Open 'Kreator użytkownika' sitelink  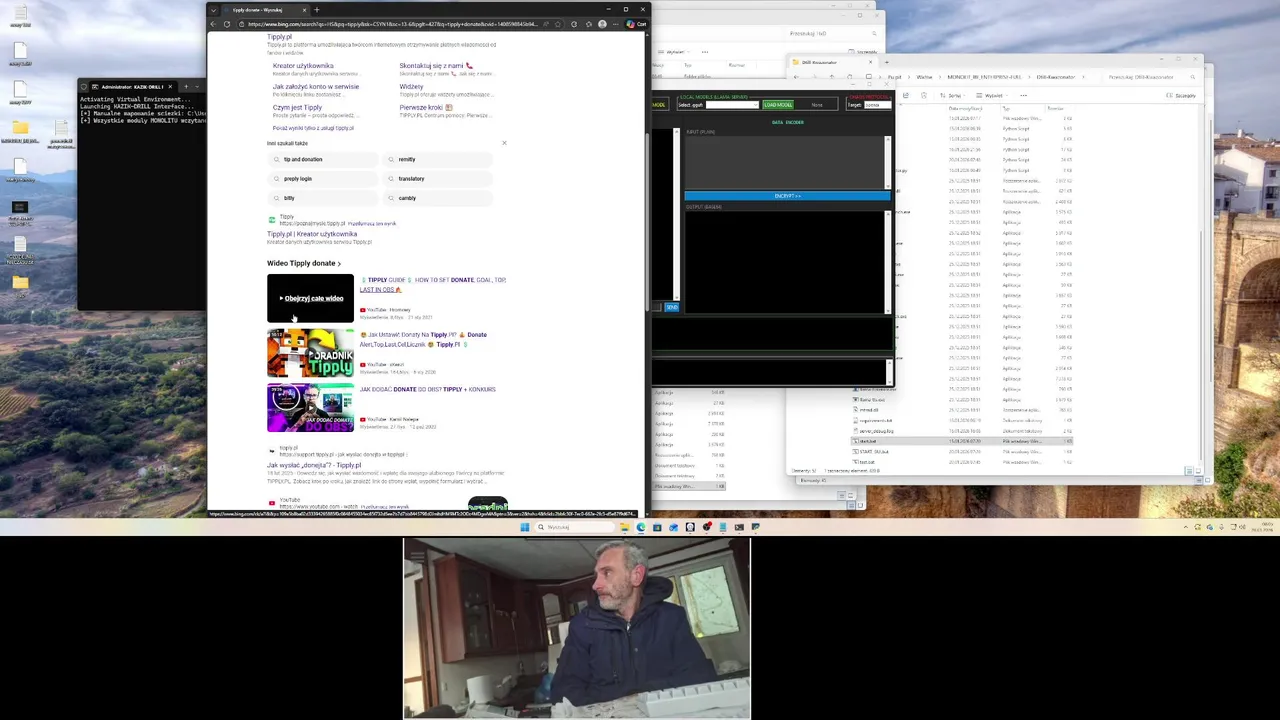[303, 66]
